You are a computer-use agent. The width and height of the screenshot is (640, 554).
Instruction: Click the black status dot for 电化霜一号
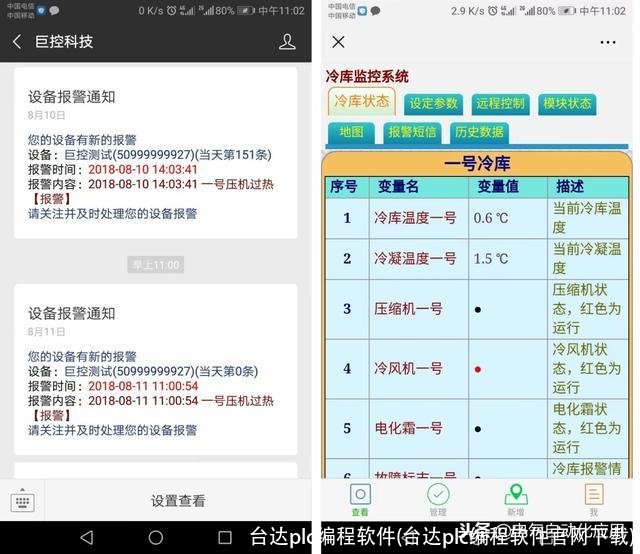pyautogui.click(x=478, y=429)
